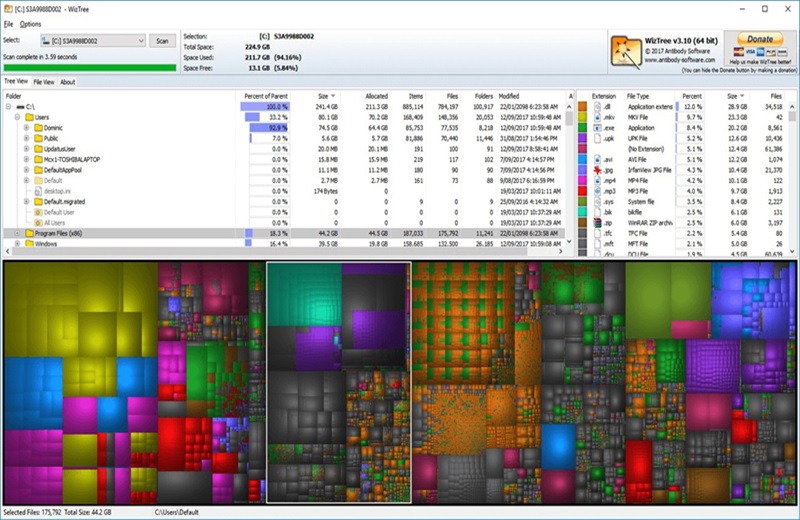Image resolution: width=800 pixels, height=520 pixels.
Task: Click the Donate button
Action: coord(760,39)
